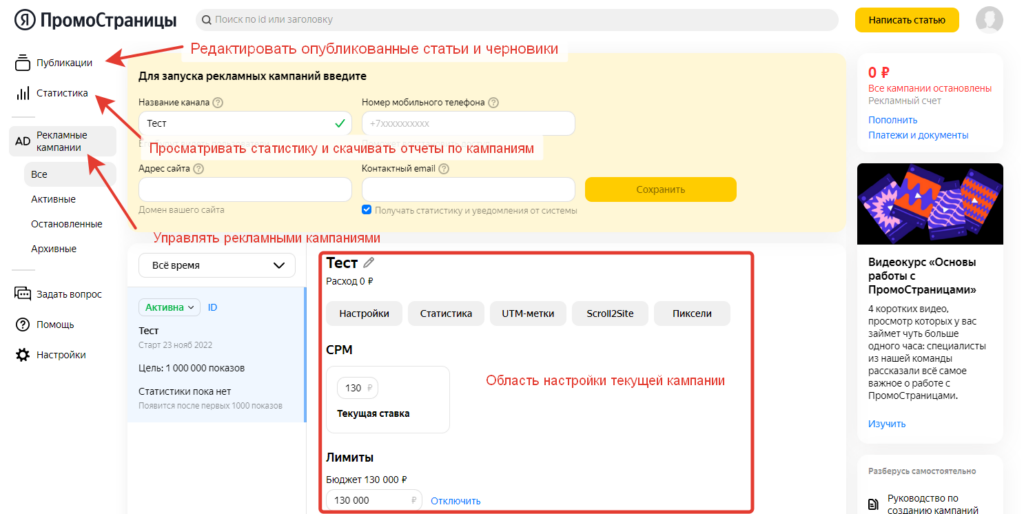Expand the Всё время period dropdown
This screenshot has width=1024, height=514.
217,265
